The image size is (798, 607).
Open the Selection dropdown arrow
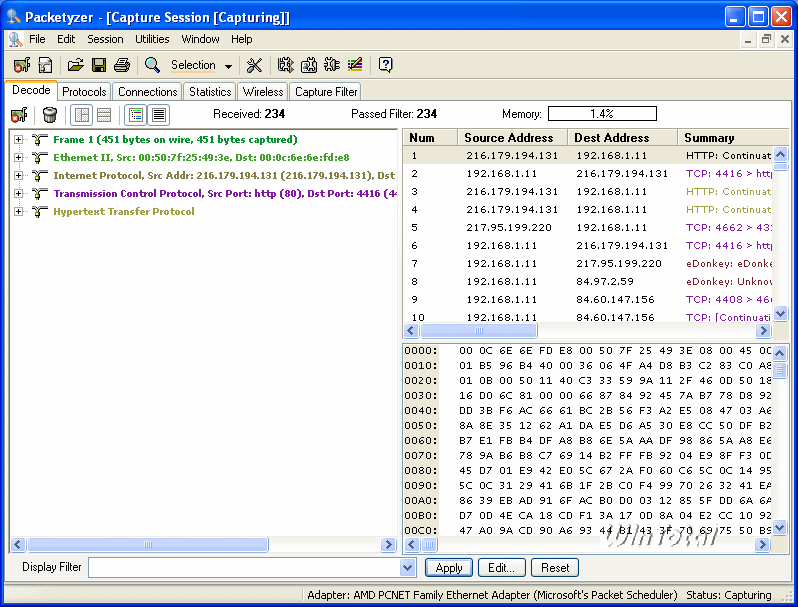pyautogui.click(x=228, y=67)
